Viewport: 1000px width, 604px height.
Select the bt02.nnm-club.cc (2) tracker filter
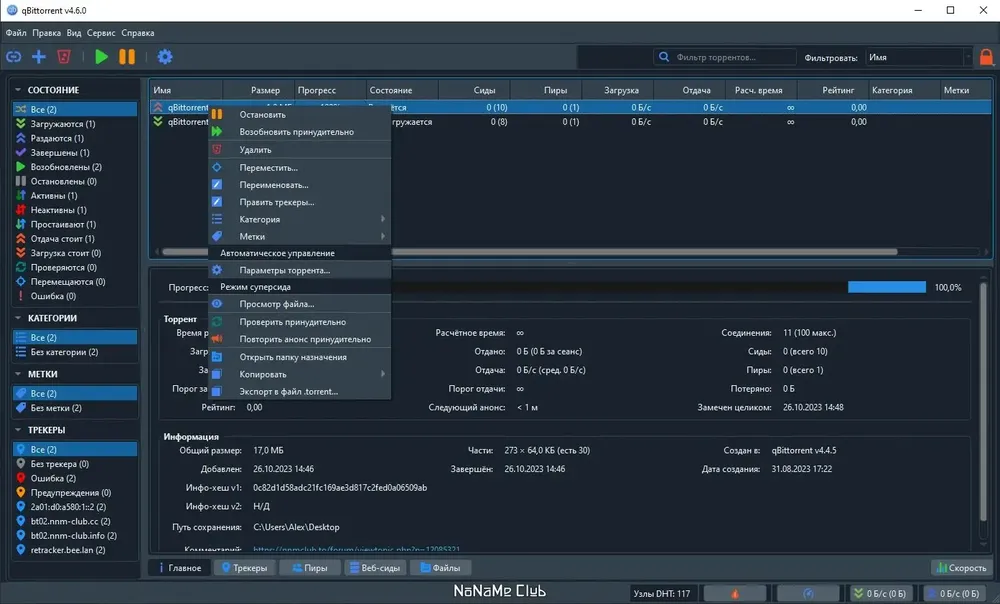pos(75,521)
